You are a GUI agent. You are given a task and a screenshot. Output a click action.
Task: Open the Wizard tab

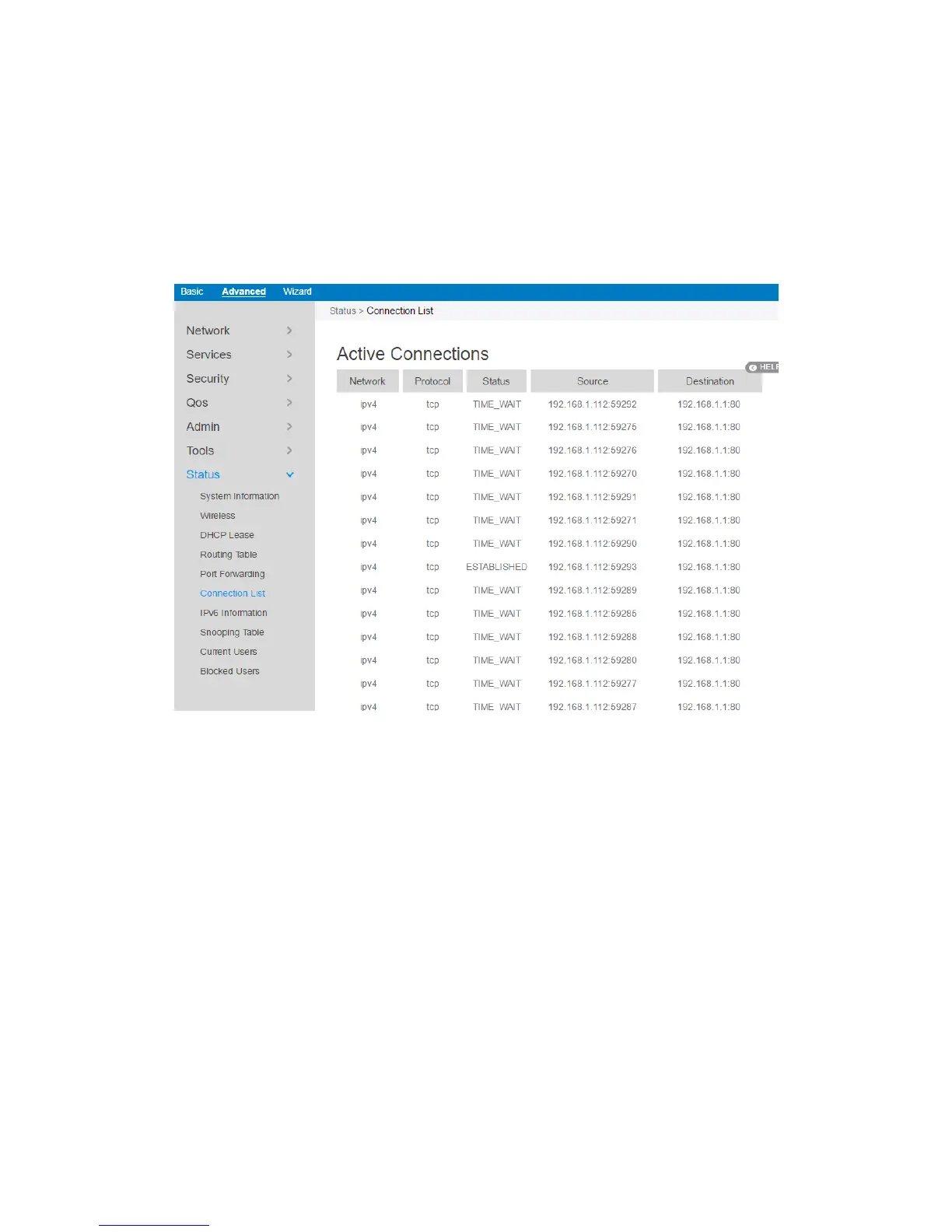(x=297, y=292)
